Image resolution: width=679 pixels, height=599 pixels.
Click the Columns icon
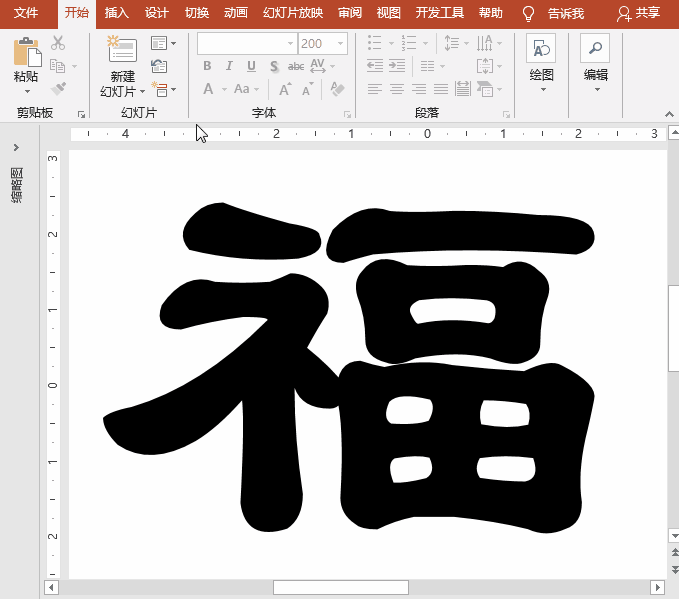[427, 66]
